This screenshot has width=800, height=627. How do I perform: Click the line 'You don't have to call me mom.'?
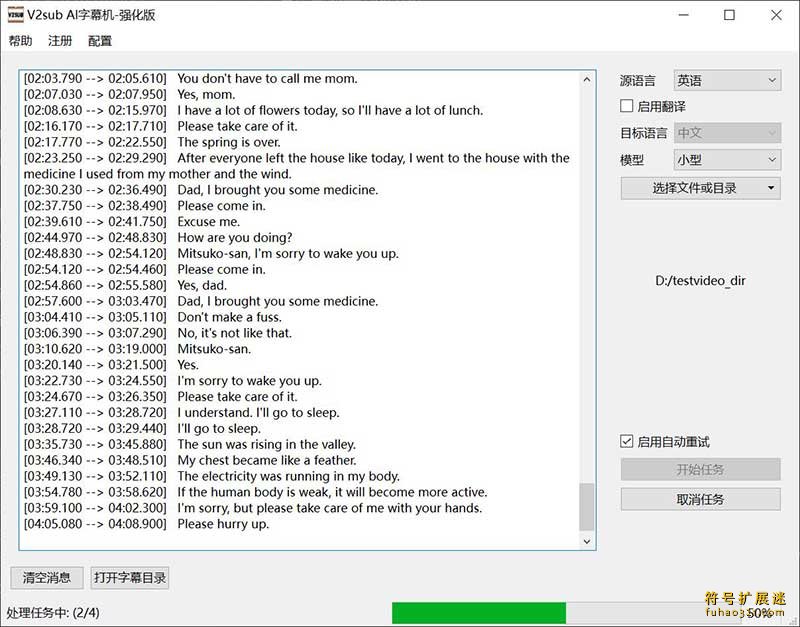point(267,79)
